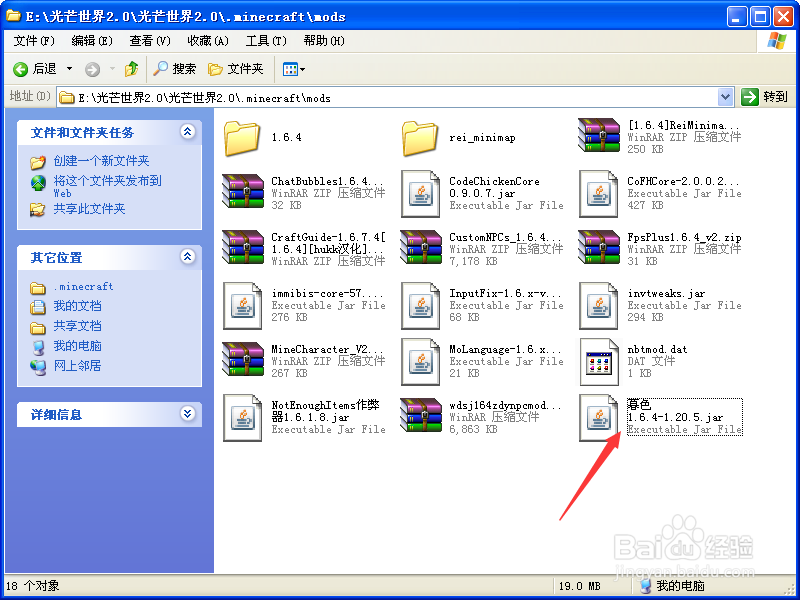Select the file name text "1.6.4"

pos(286,138)
